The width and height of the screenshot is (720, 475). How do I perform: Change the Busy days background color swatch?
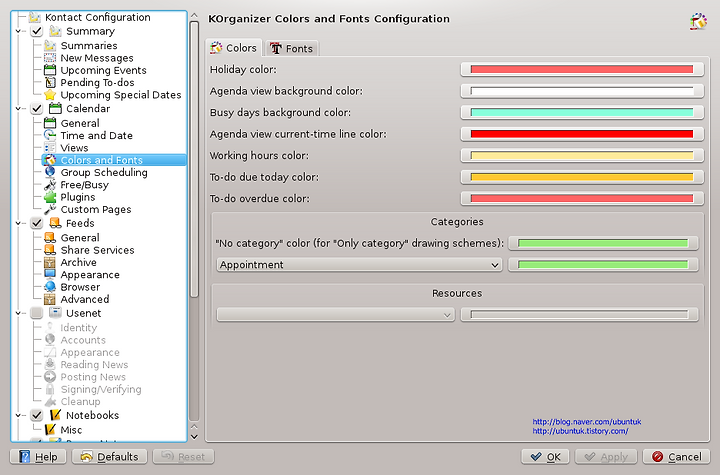[582, 113]
